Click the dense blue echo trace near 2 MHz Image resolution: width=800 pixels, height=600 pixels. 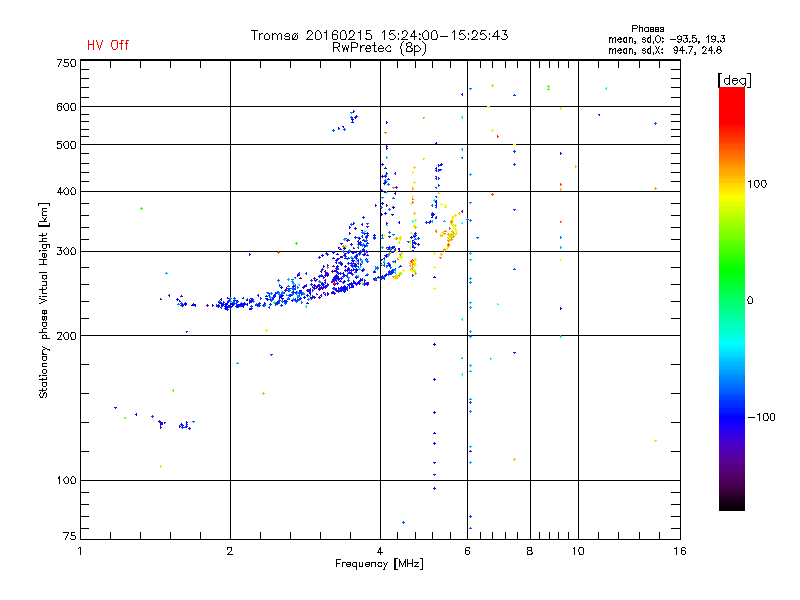click(235, 304)
